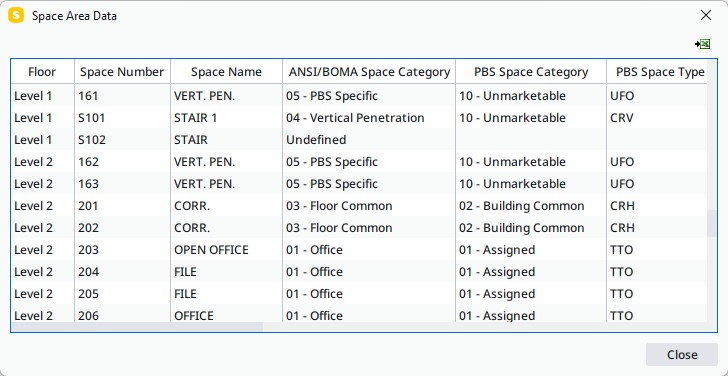Click the horizontal scrollbar thumb
The image size is (728, 376).
(x=137, y=327)
